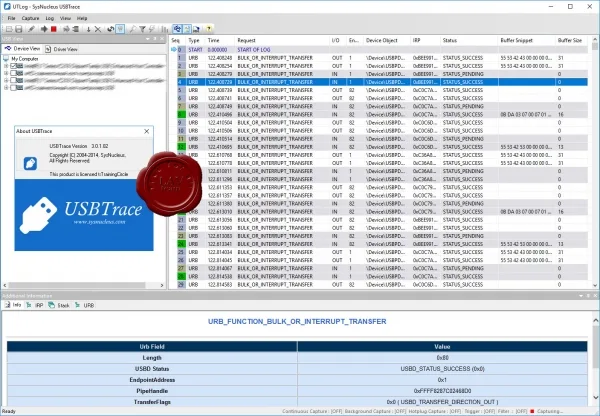Image resolution: width=600 pixels, height=416 pixels.
Task: Close the USB View panel
Action: coord(162,39)
